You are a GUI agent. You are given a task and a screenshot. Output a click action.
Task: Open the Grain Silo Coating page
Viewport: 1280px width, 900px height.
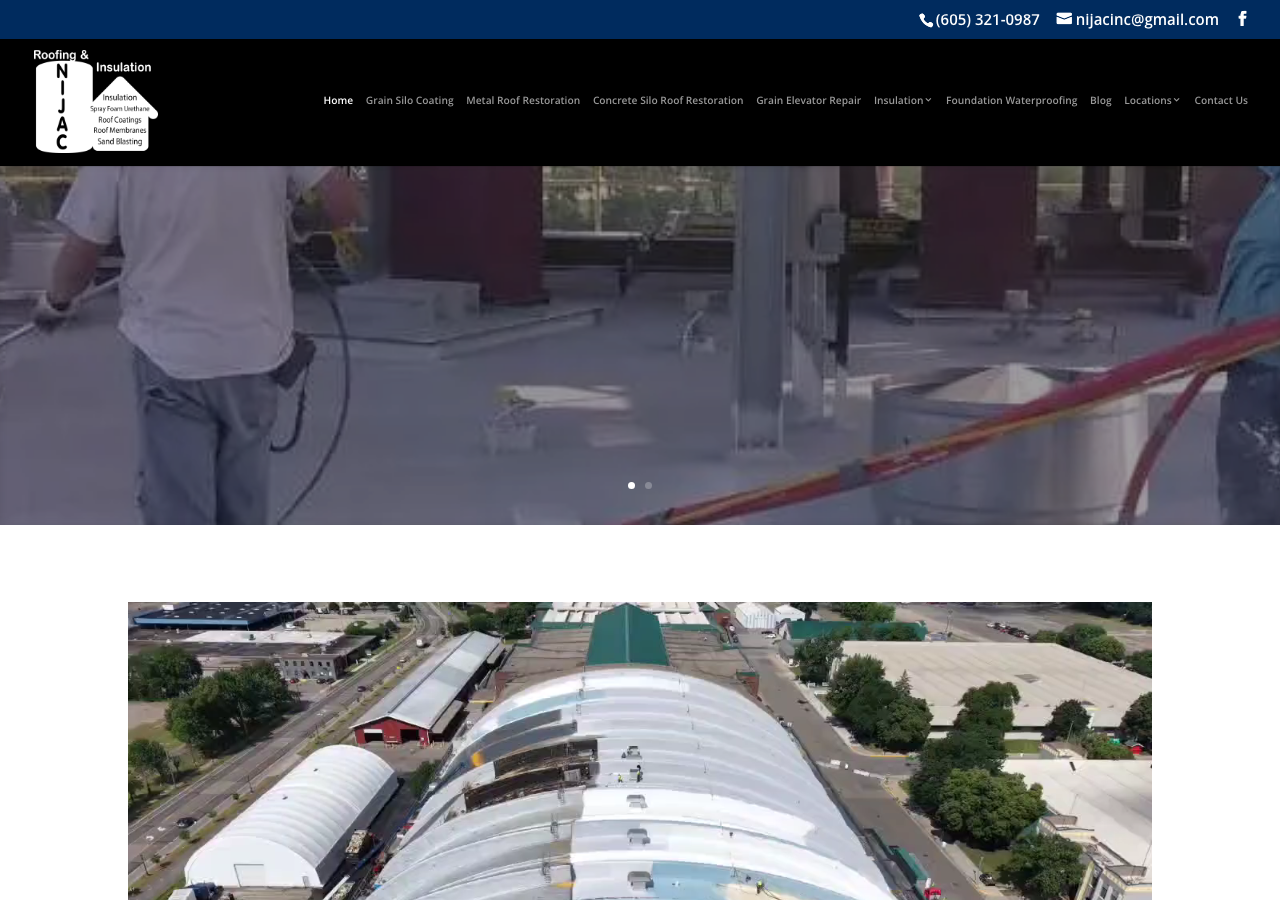coord(409,100)
